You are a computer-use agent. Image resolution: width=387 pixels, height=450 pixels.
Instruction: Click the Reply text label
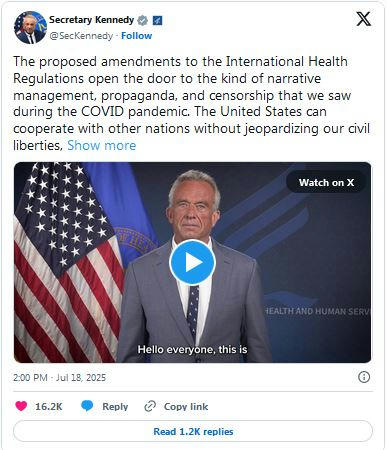click(x=115, y=406)
